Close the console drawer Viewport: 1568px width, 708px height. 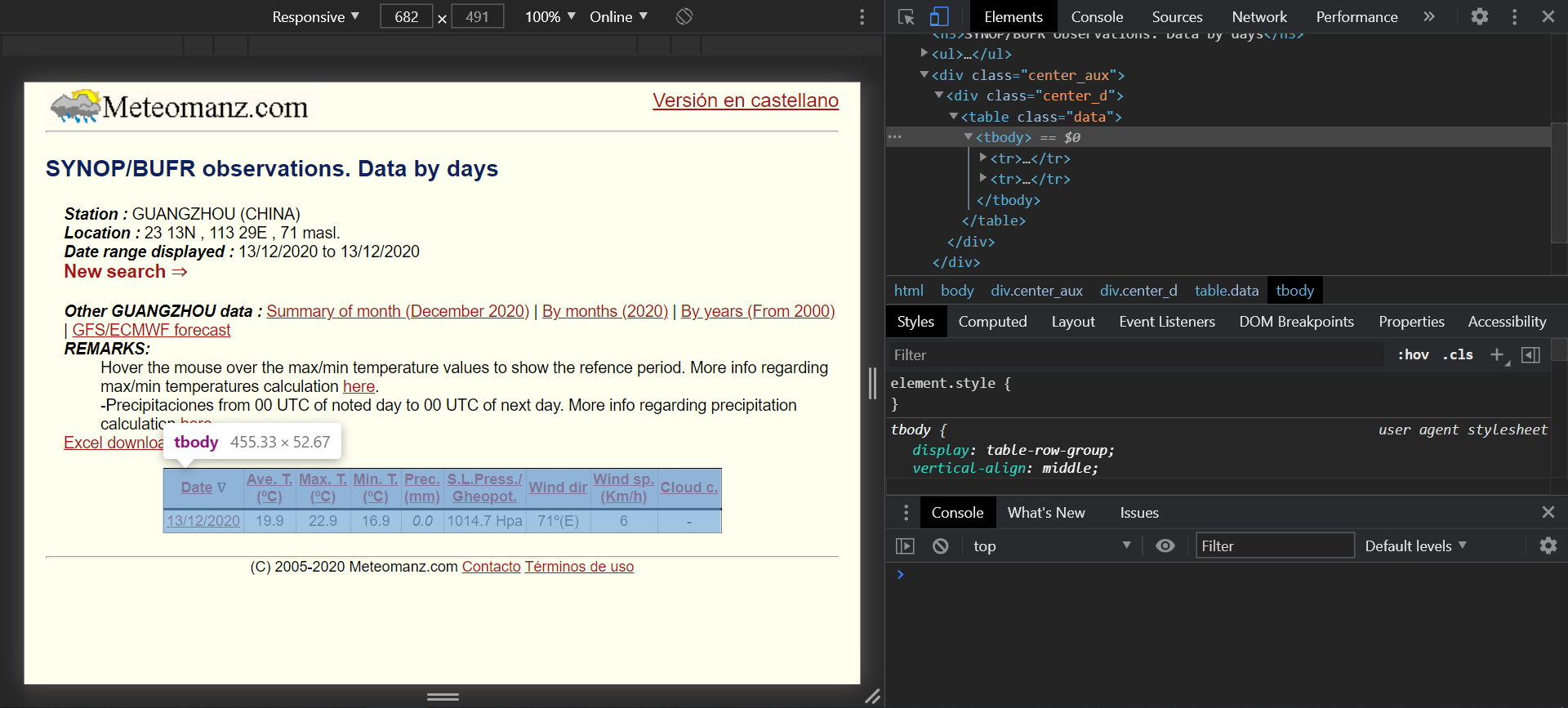click(1548, 512)
